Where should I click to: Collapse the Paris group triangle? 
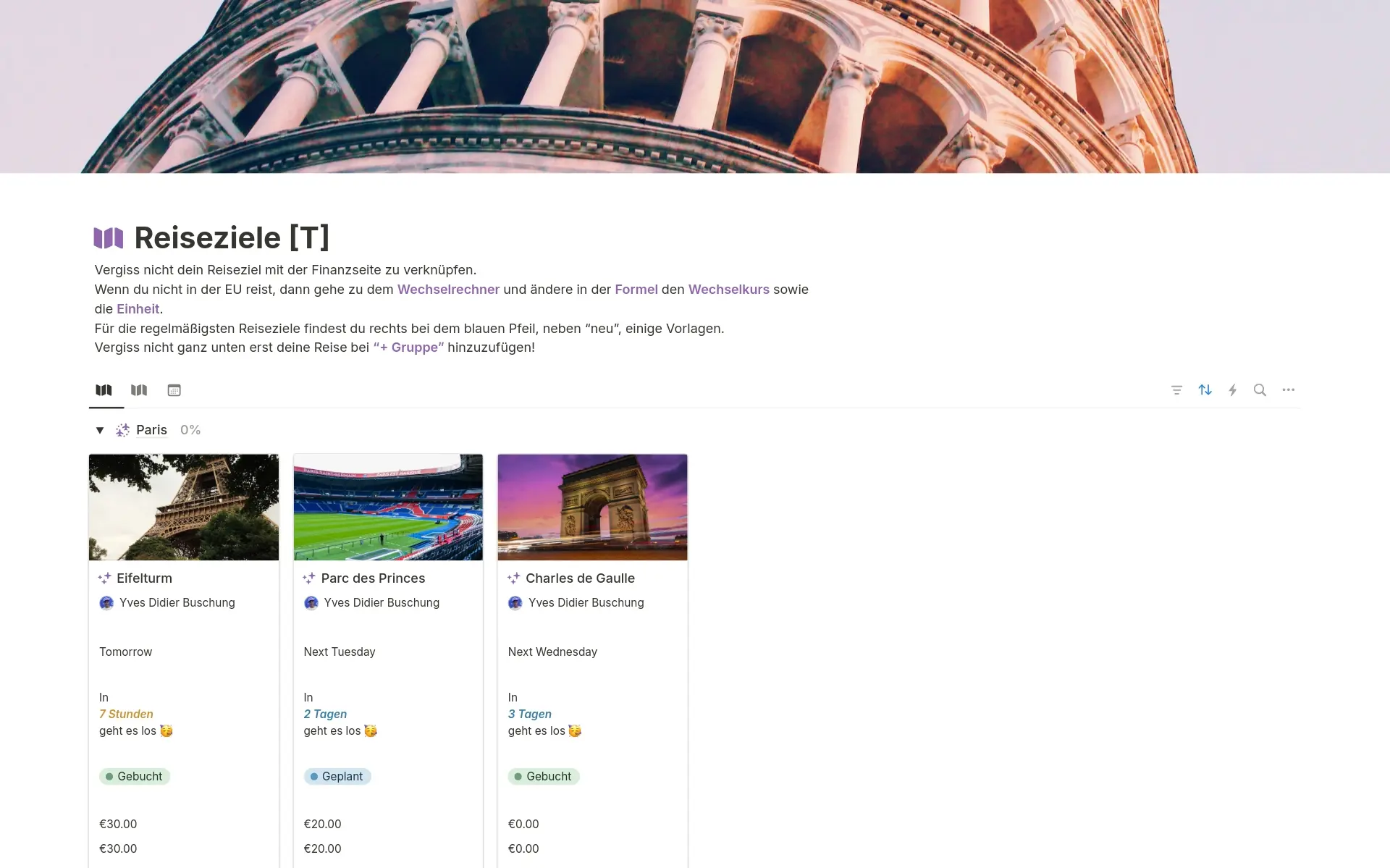click(x=100, y=430)
